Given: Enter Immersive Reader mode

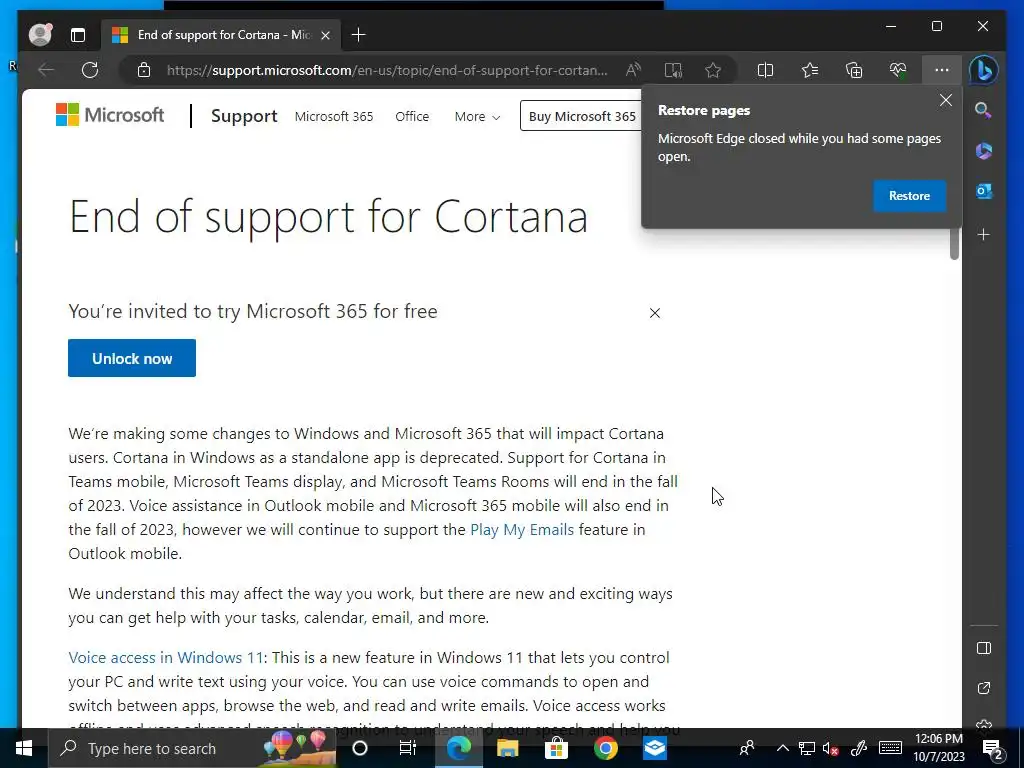Looking at the screenshot, I should pos(673,70).
